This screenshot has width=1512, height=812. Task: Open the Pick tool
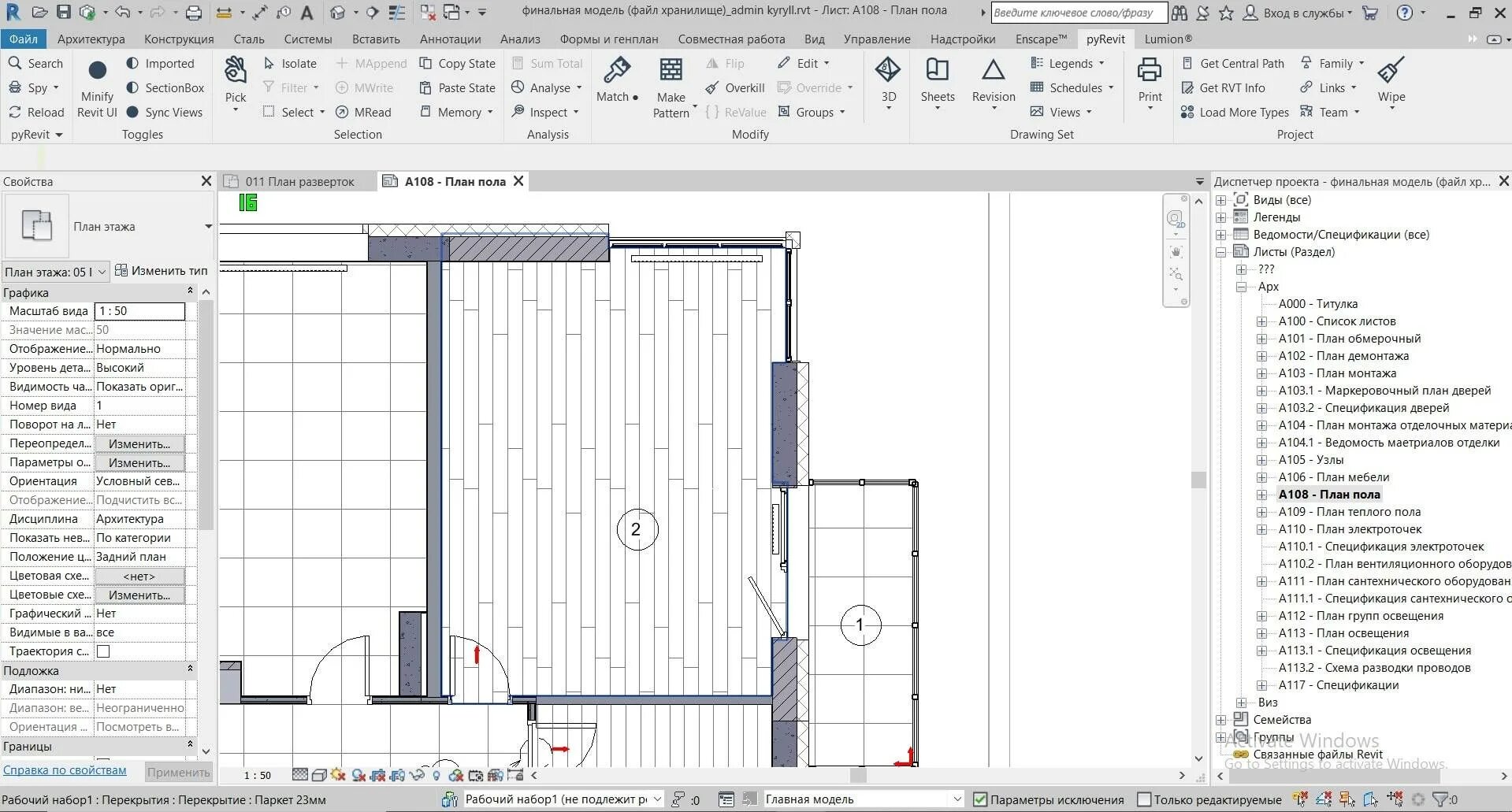click(236, 84)
